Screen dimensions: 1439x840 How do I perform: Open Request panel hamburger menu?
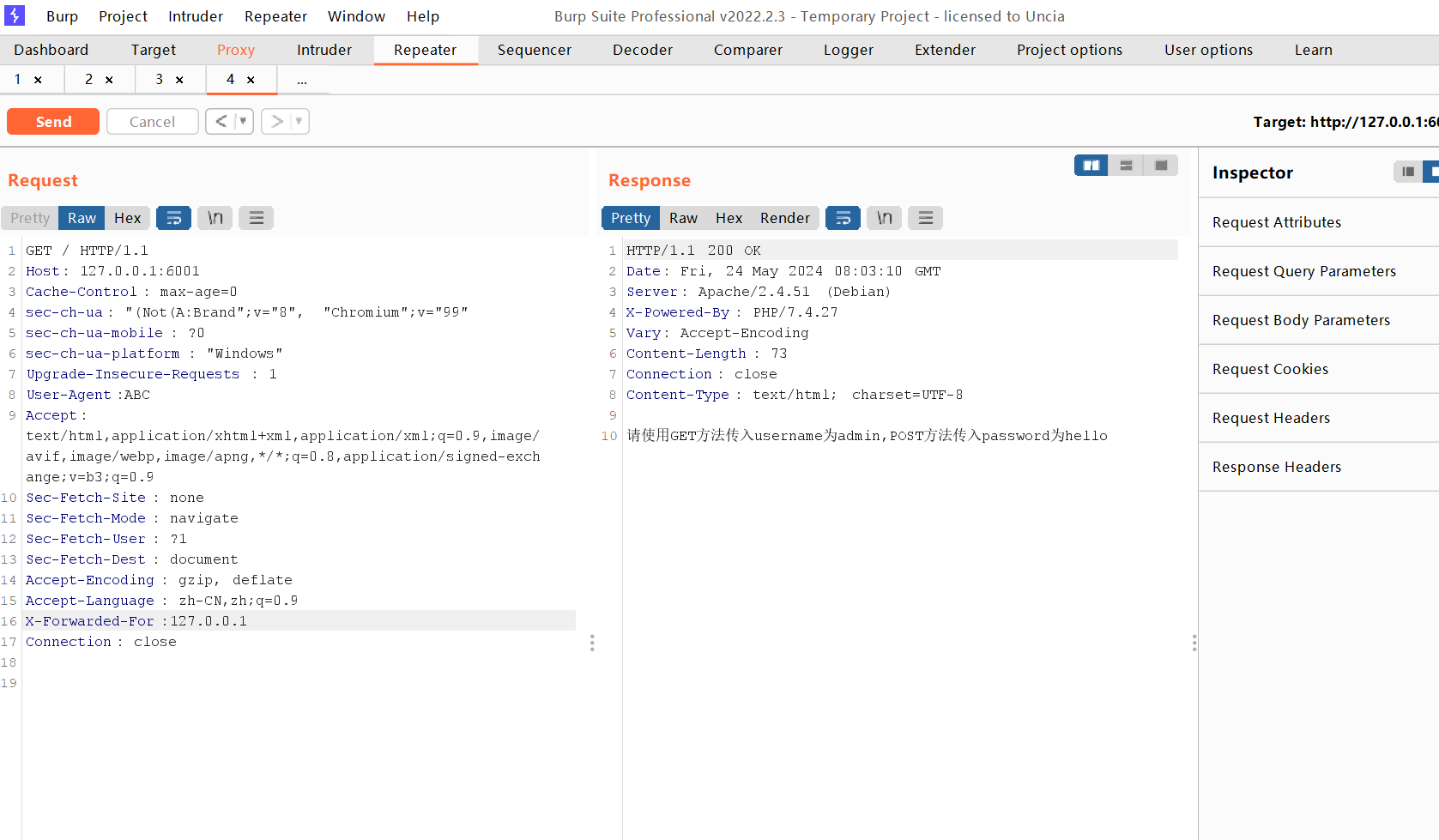point(257,218)
